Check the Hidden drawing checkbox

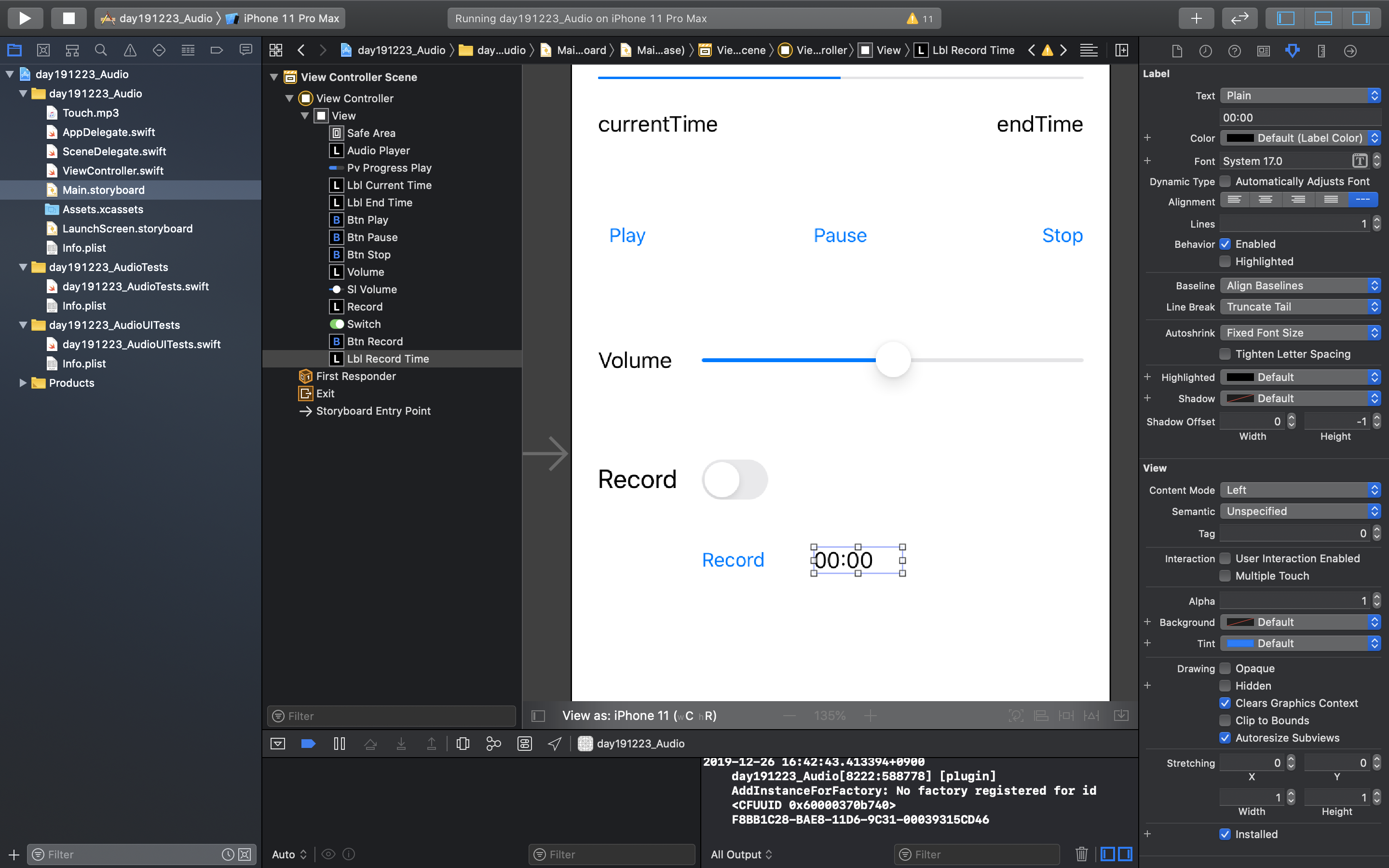point(1225,685)
